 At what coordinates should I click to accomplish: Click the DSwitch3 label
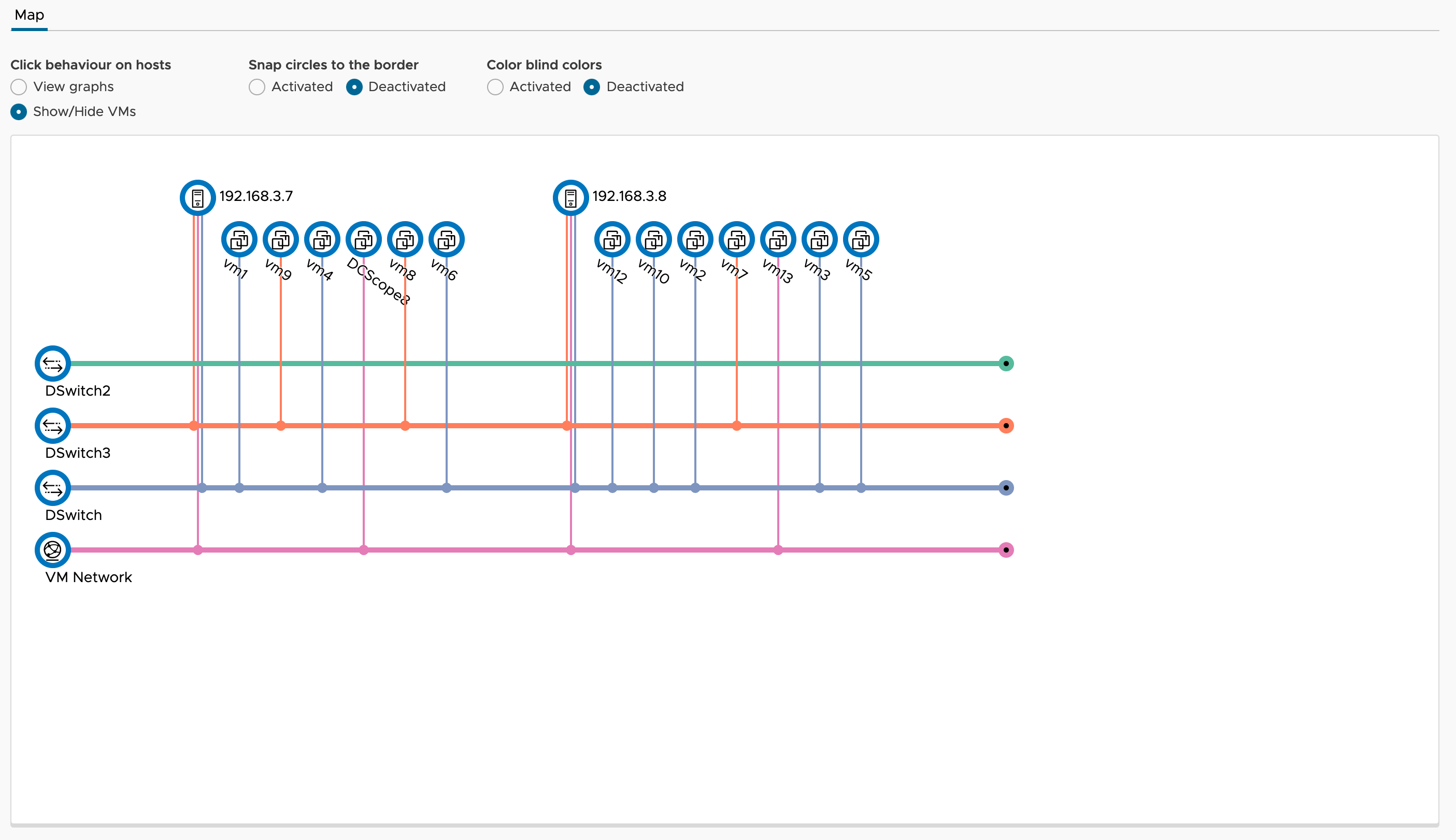tap(78, 454)
